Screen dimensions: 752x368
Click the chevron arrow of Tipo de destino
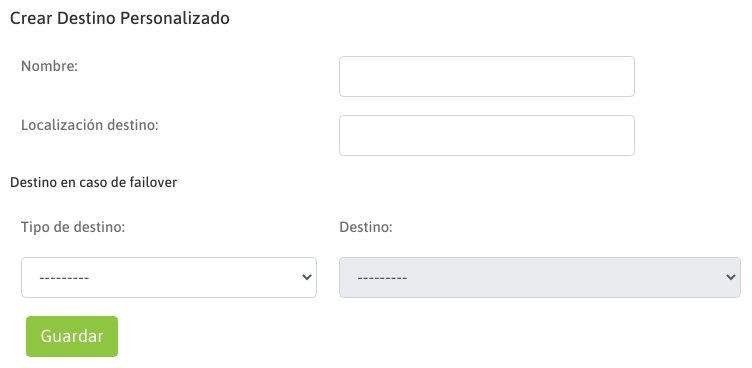[307, 277]
